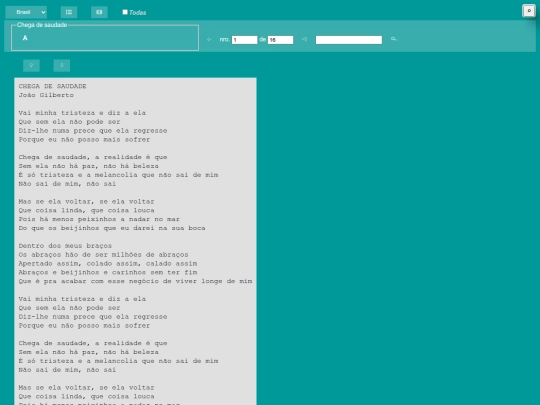
Task: Click the title CHEGA DE SAUDADE in the lyrics
Action: tap(52, 86)
